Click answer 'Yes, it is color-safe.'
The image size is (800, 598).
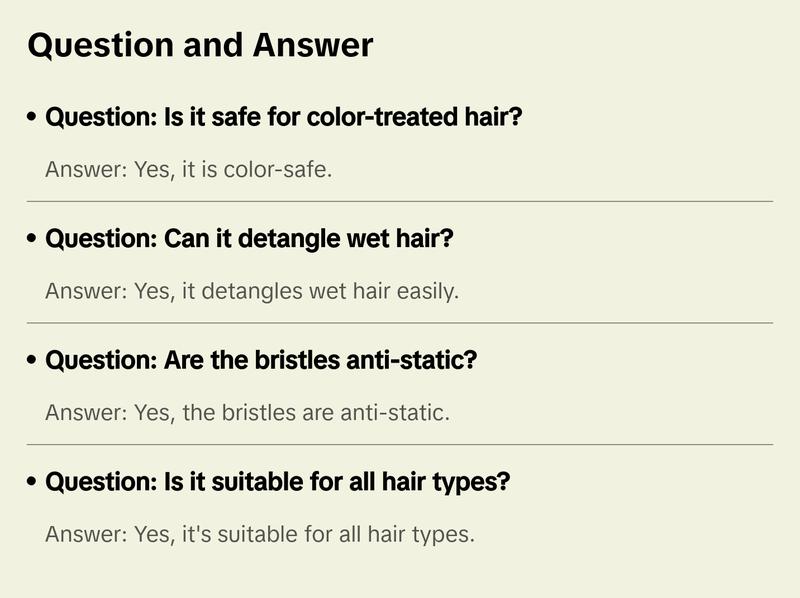pyautogui.click(x=189, y=169)
